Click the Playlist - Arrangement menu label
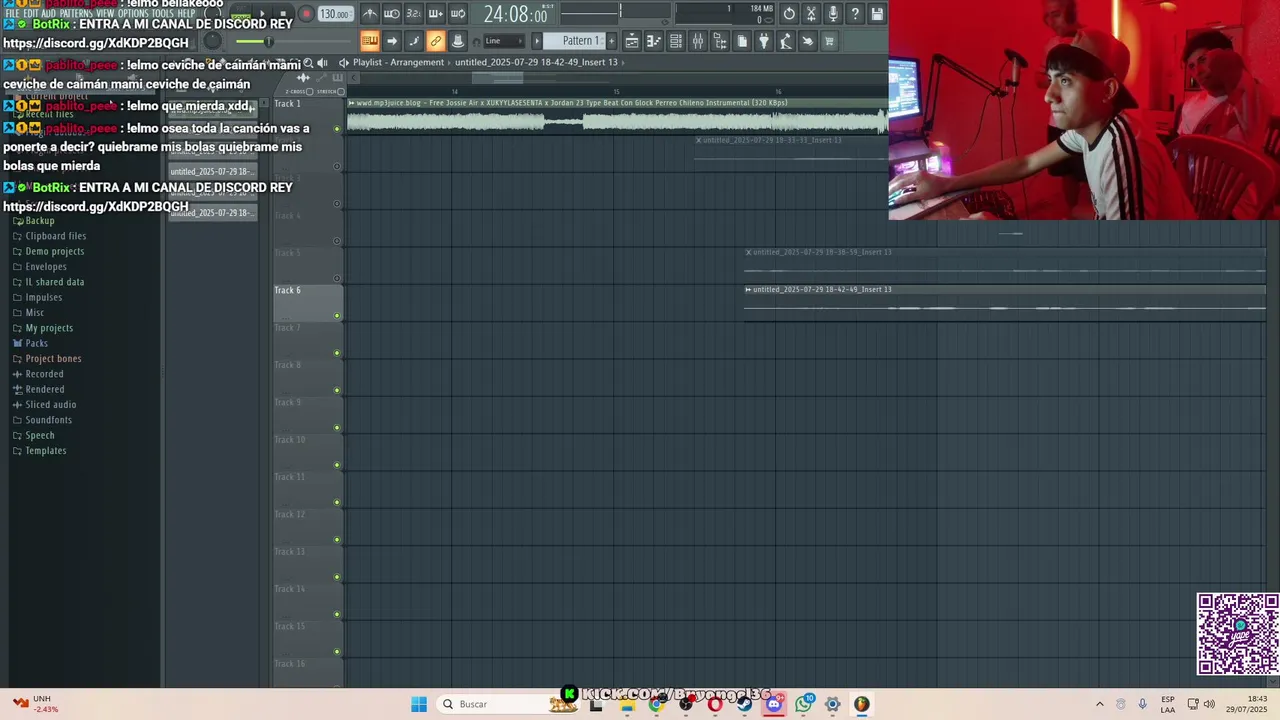Screen dimensions: 1280x720 point(398,62)
